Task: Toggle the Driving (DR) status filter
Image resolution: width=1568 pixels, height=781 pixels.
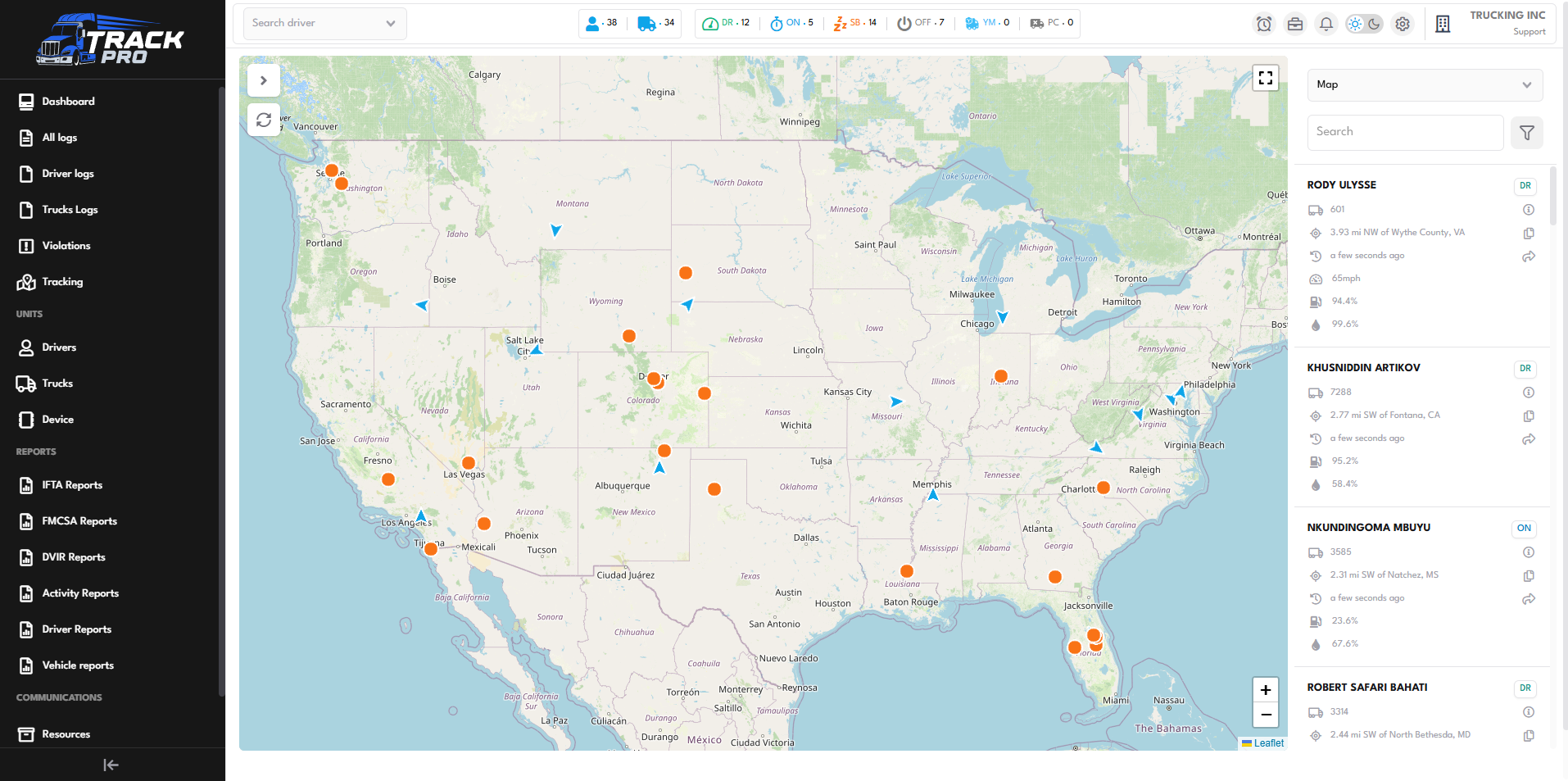Action: (x=727, y=23)
